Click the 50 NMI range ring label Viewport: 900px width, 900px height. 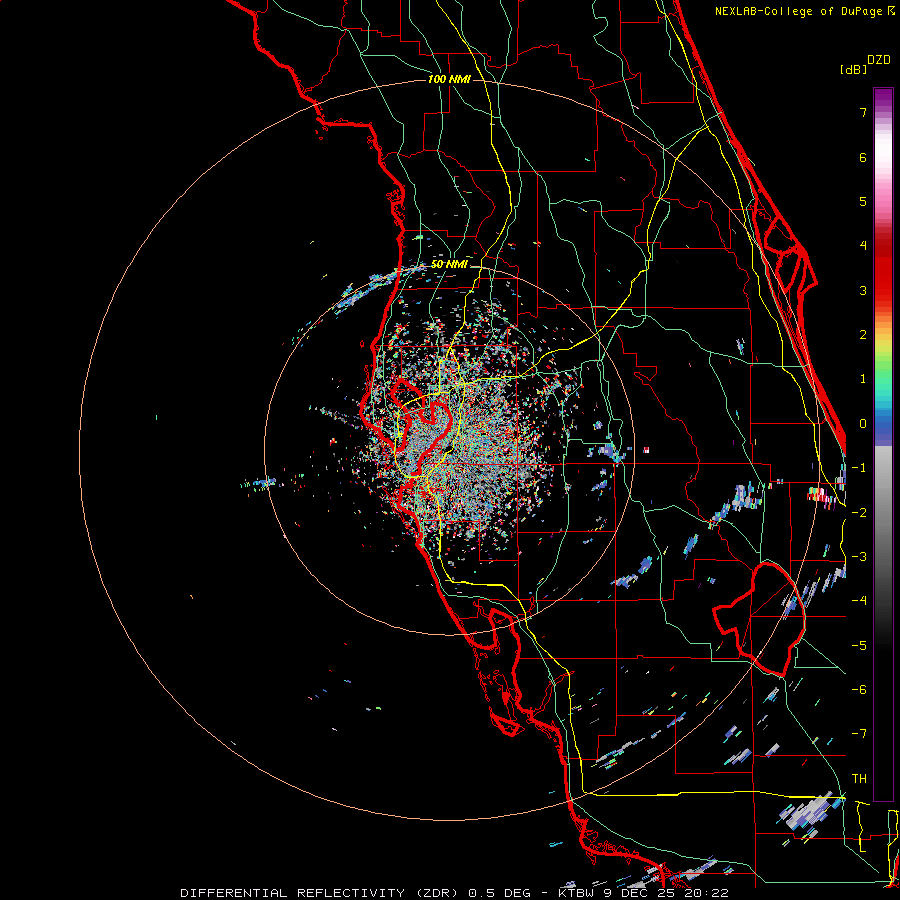(x=449, y=264)
